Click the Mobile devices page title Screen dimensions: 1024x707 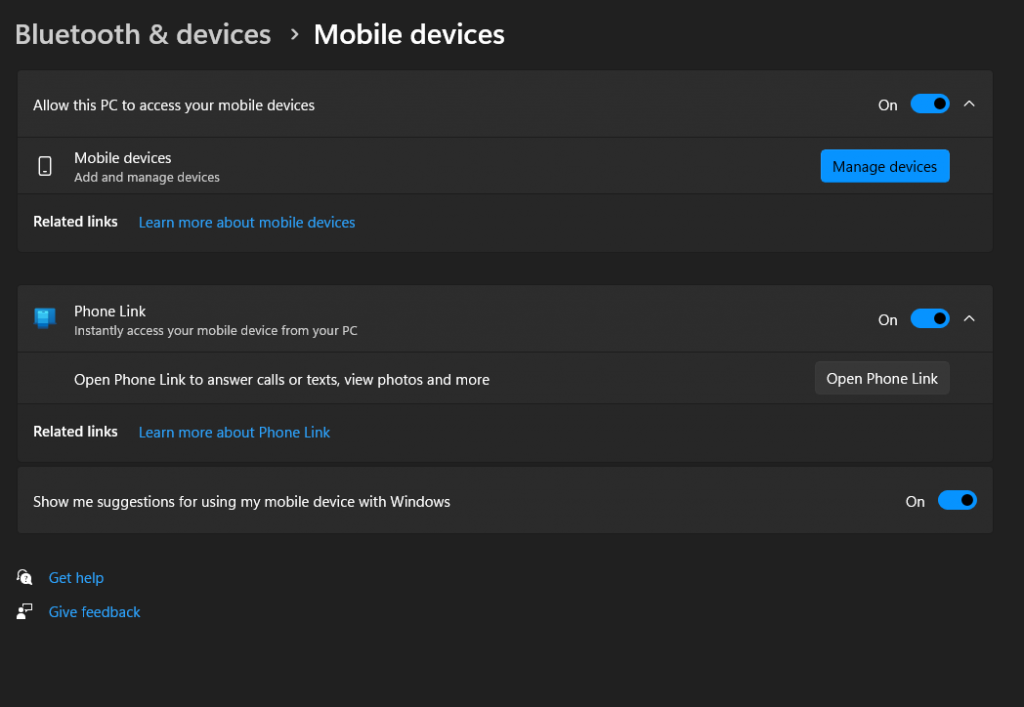point(409,34)
